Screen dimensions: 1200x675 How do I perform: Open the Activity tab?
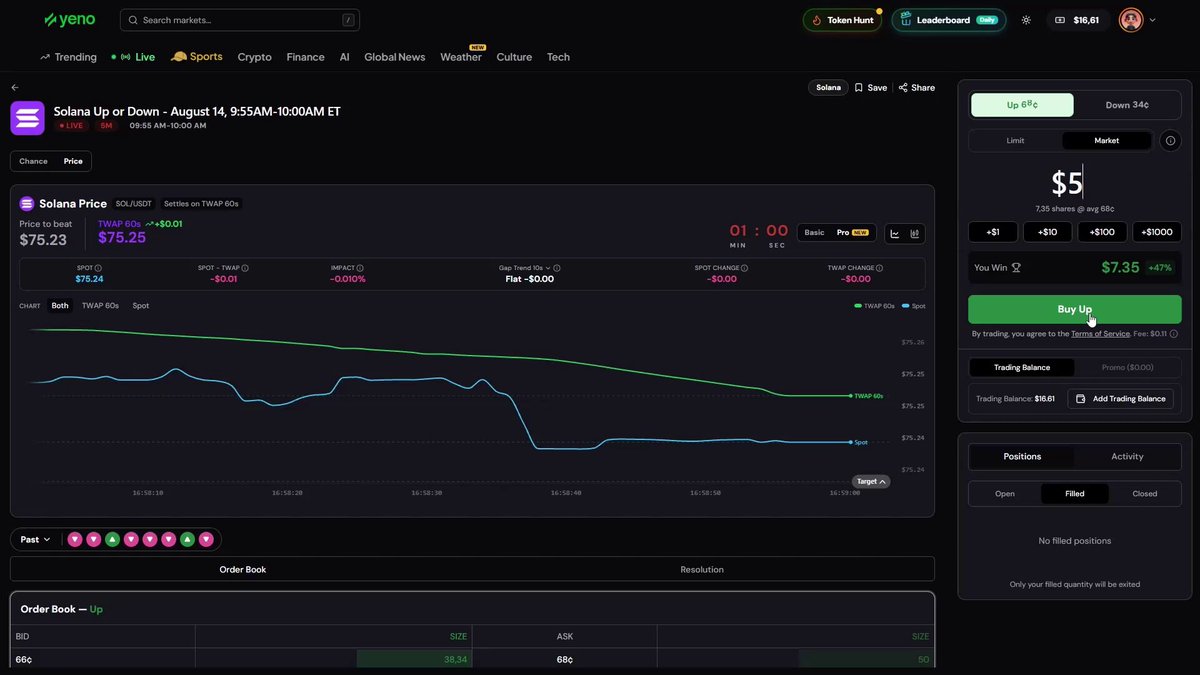(x=1127, y=457)
